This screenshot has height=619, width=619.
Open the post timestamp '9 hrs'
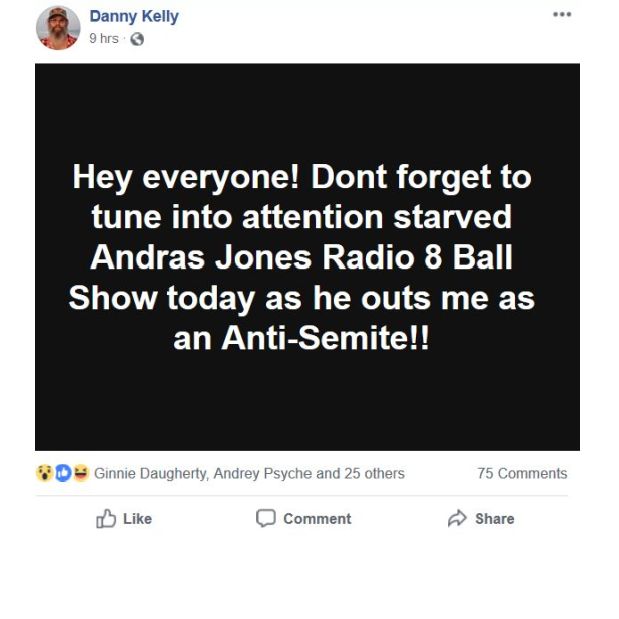(x=104, y=39)
